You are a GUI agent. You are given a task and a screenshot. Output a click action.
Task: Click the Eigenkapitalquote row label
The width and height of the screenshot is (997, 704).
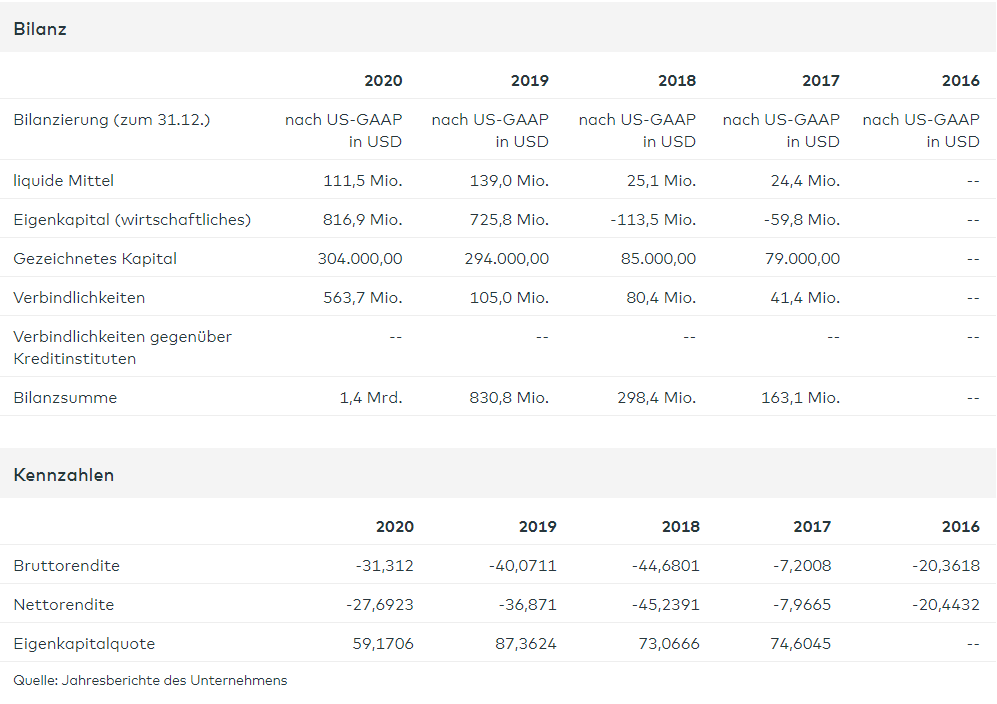pos(84,644)
